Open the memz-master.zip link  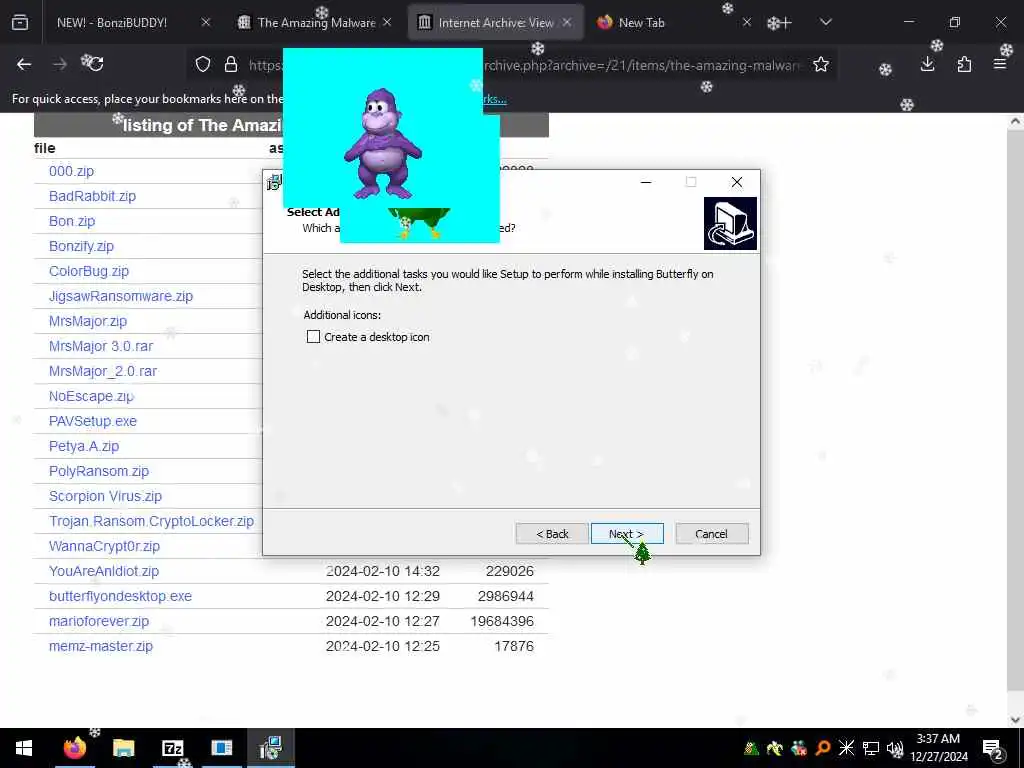click(x=101, y=646)
